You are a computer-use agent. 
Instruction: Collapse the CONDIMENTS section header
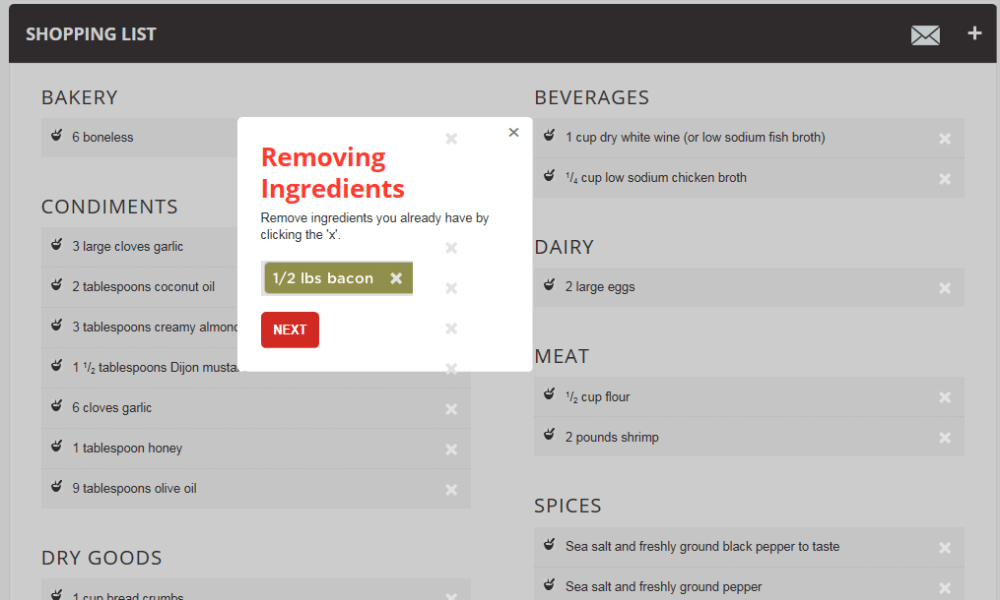pyautogui.click(x=110, y=207)
